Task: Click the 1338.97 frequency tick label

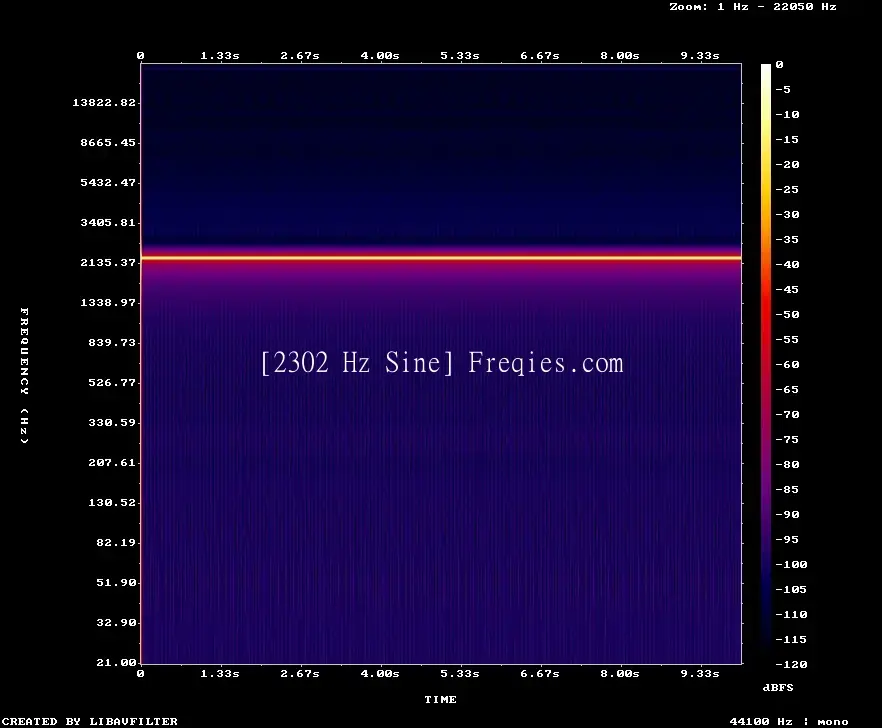Action: [108, 302]
